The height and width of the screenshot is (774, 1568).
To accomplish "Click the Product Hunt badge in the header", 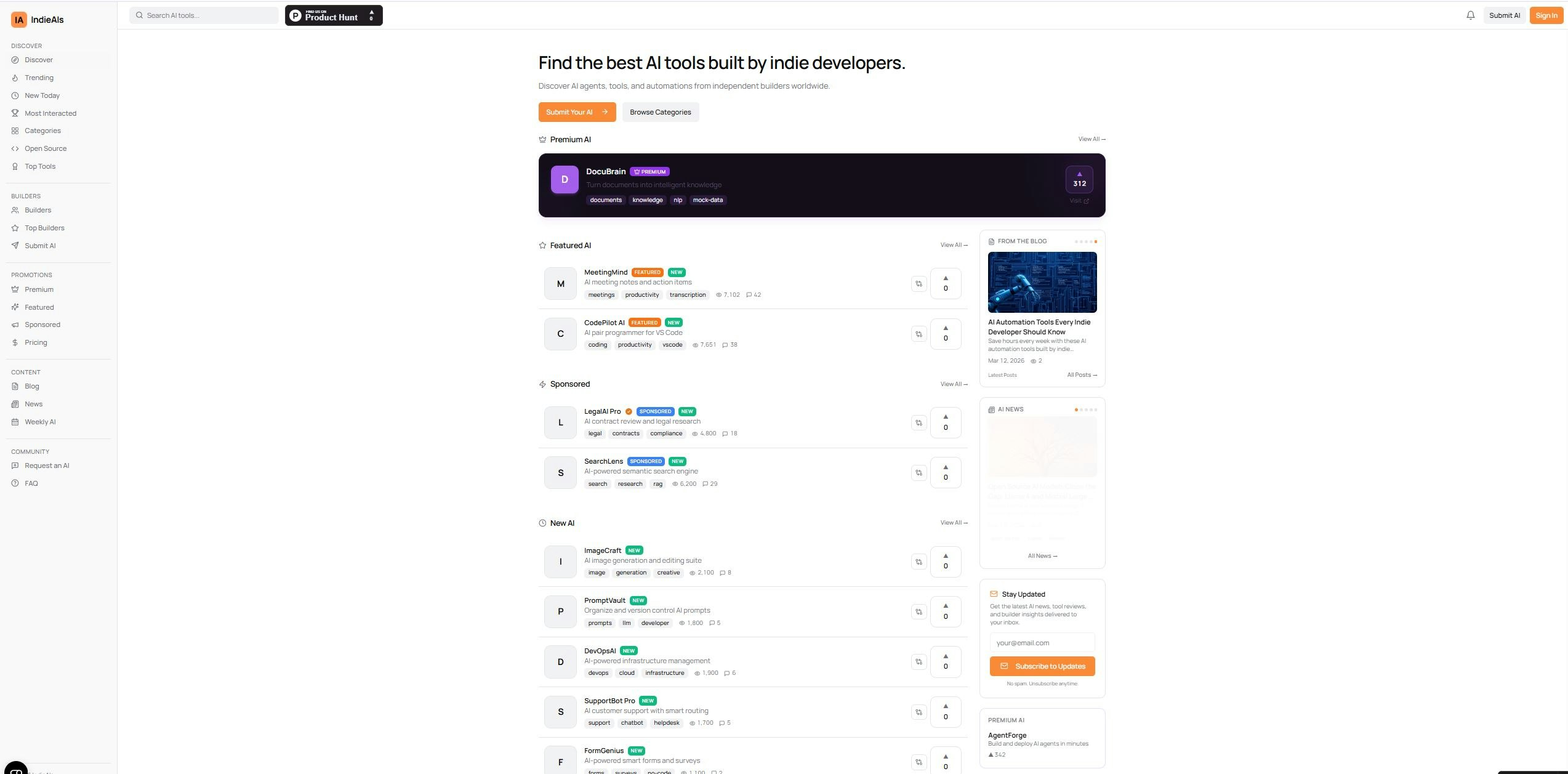I will pyautogui.click(x=332, y=15).
